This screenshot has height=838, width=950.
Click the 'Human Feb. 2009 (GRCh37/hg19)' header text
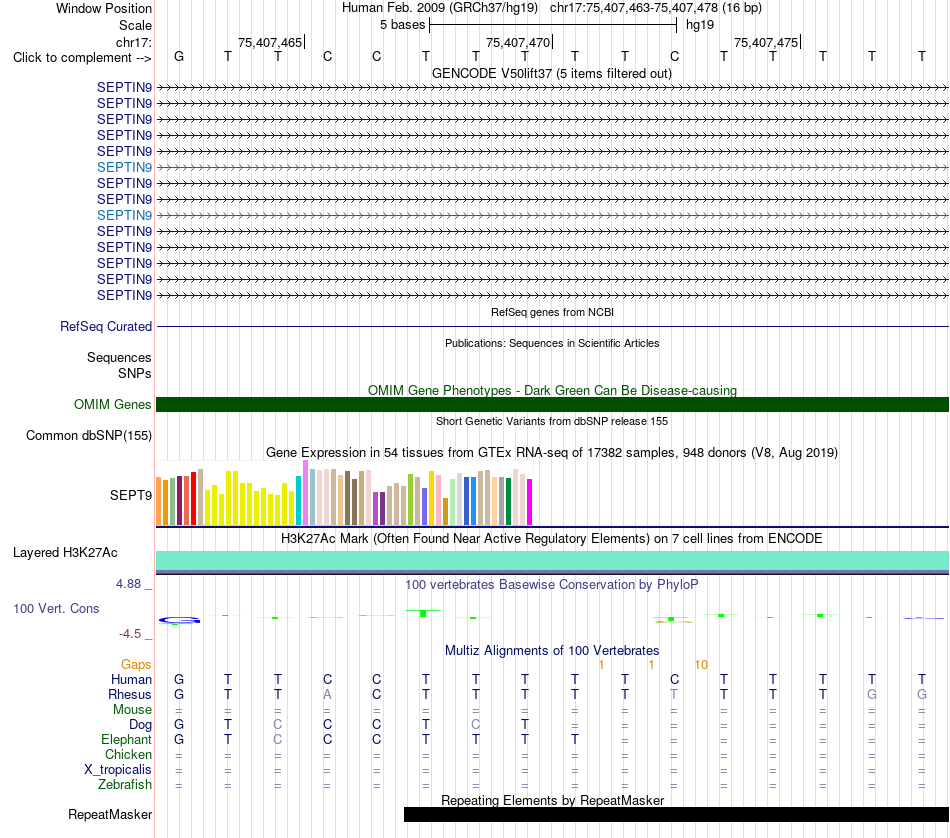[x=440, y=8]
